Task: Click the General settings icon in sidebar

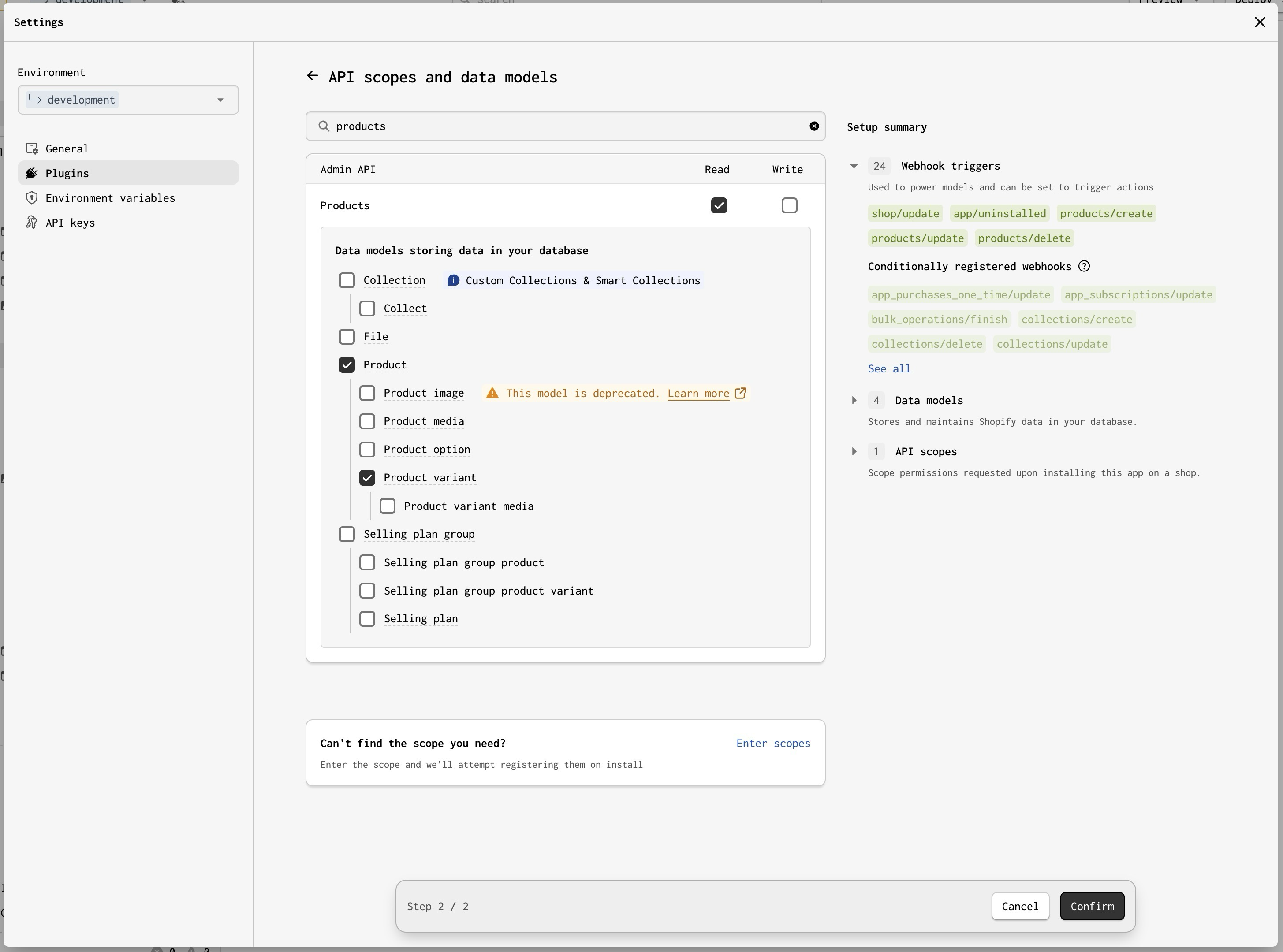Action: [32, 149]
